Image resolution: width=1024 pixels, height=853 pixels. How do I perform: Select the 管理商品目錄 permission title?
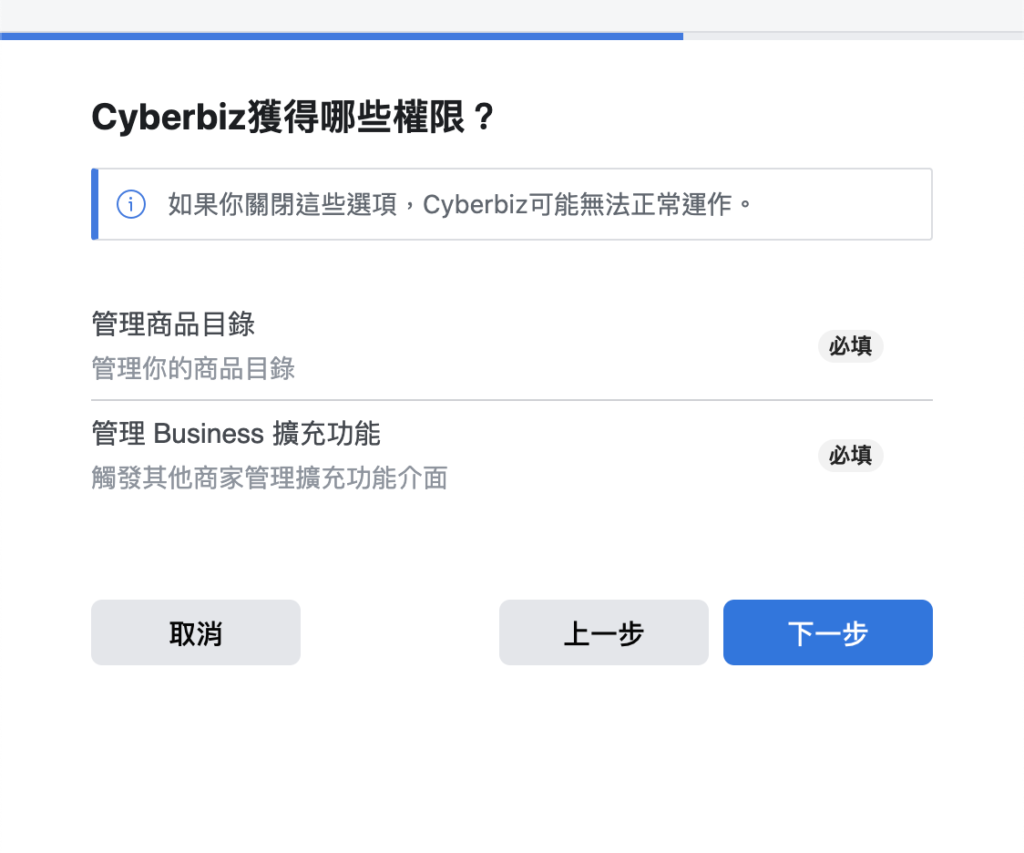point(173,324)
